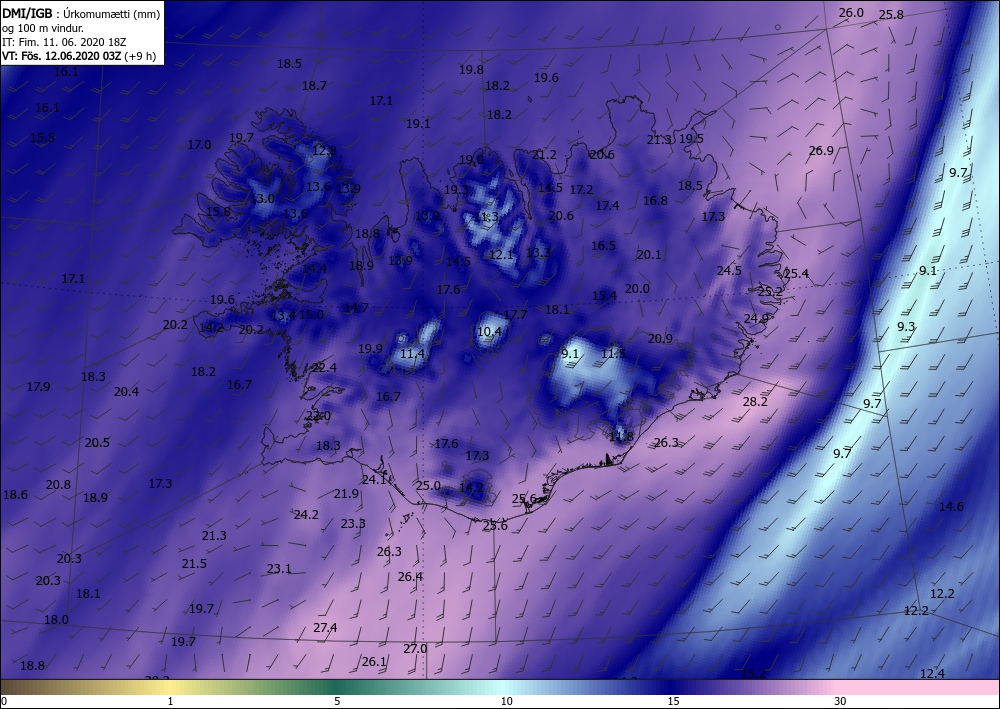Click the map value 11.8
1000x709 pixels.
621,437
